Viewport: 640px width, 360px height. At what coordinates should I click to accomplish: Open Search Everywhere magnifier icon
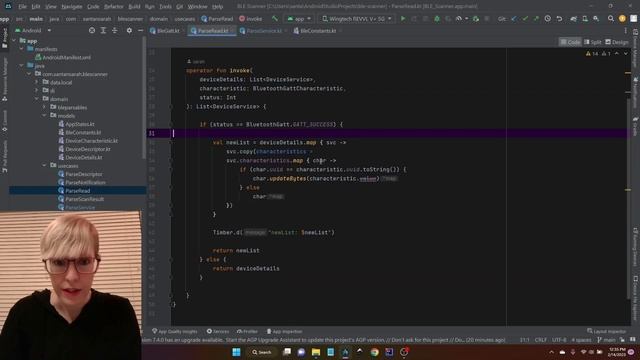[611, 19]
